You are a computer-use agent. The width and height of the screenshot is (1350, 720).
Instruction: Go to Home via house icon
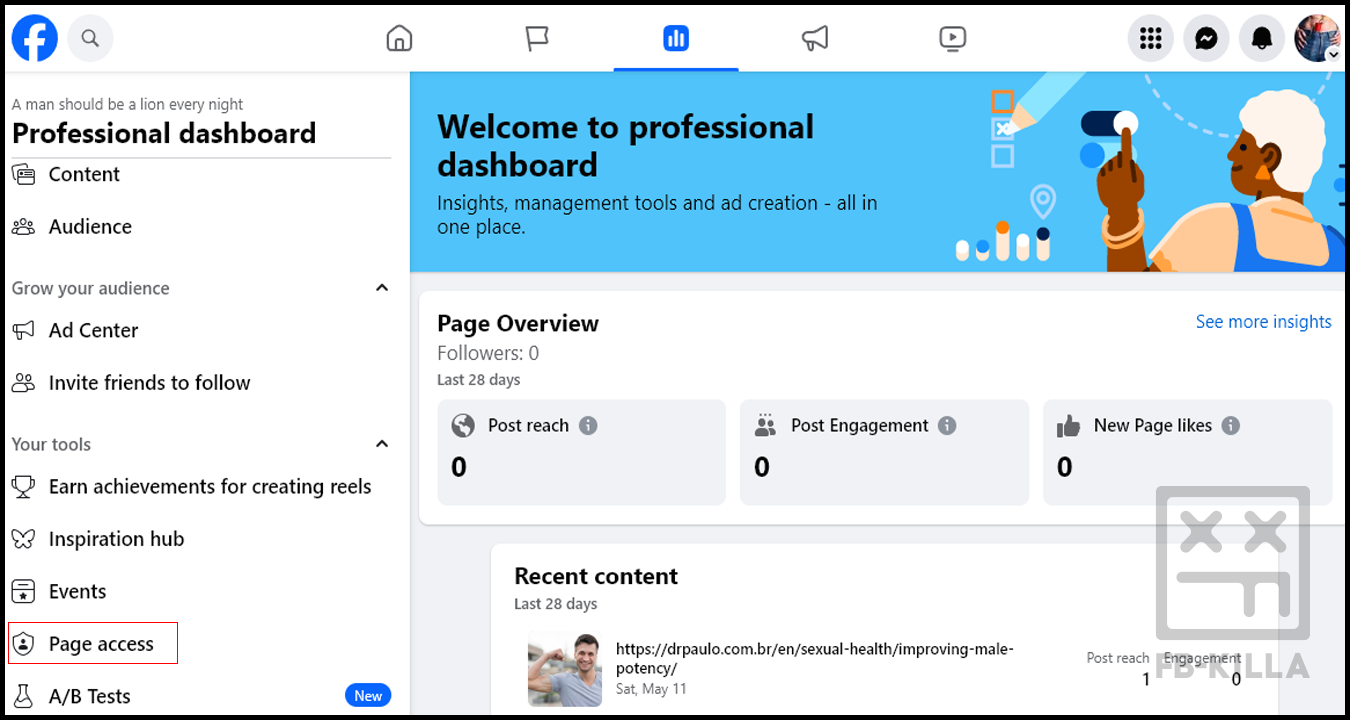pos(399,39)
